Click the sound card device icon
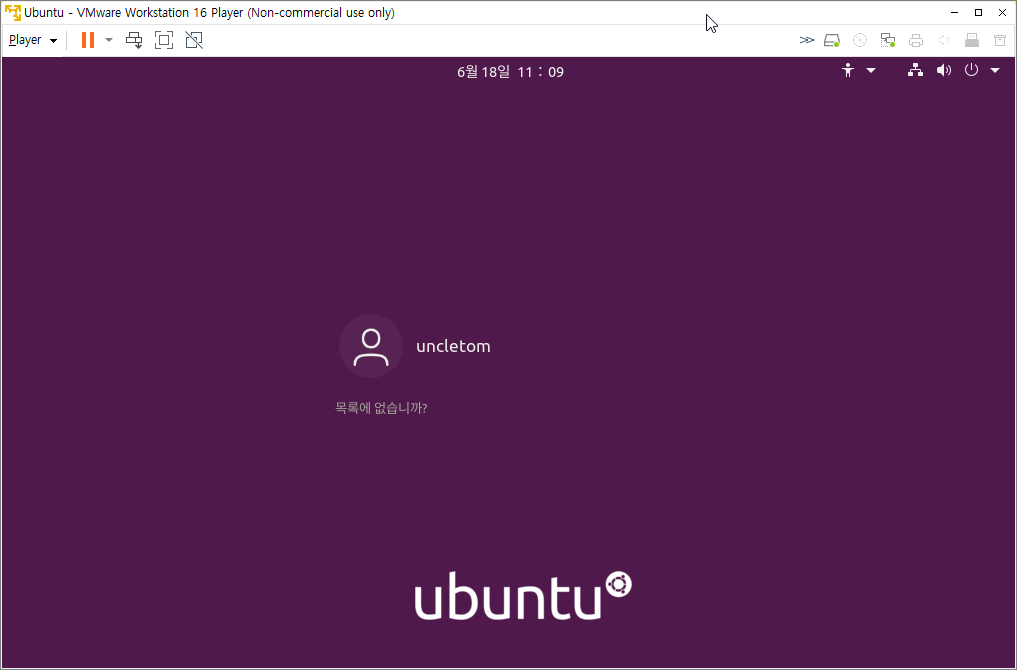The width and height of the screenshot is (1017, 670). click(944, 41)
